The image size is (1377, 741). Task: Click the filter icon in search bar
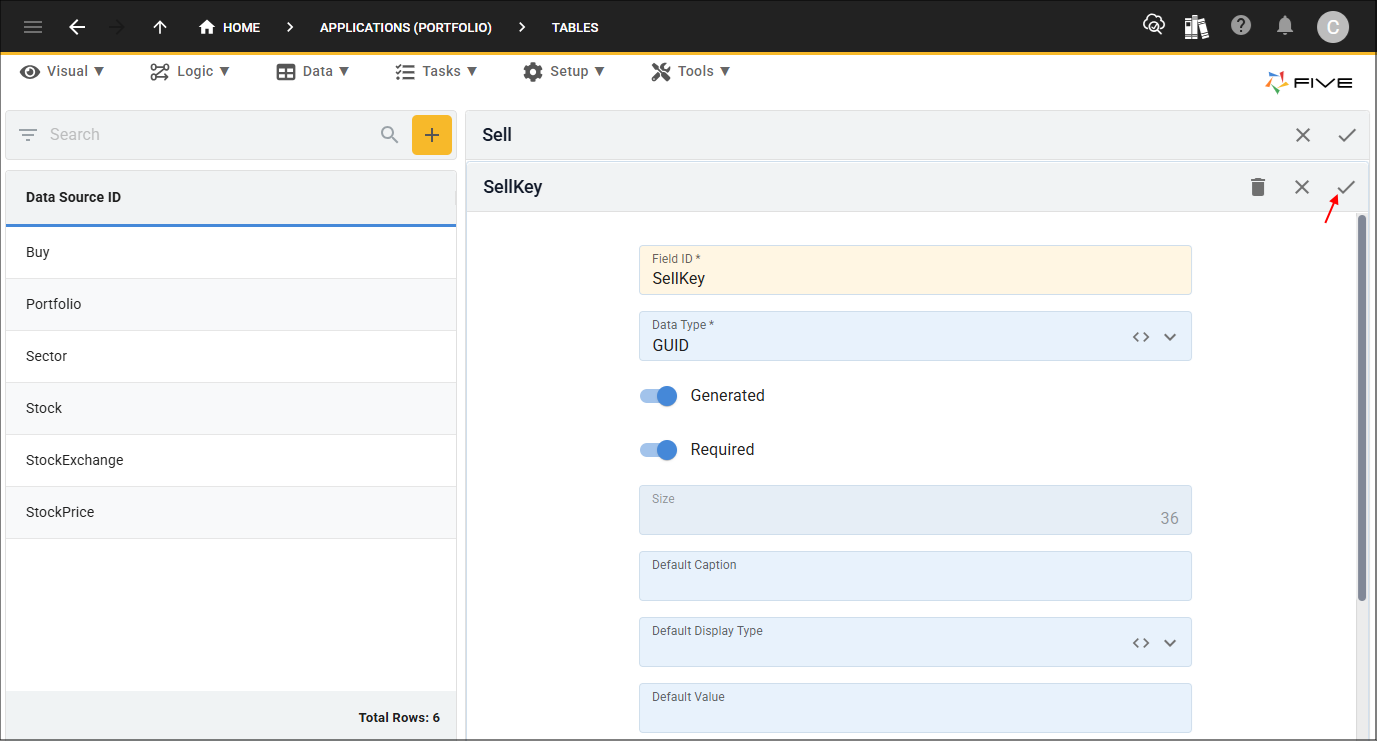28,135
